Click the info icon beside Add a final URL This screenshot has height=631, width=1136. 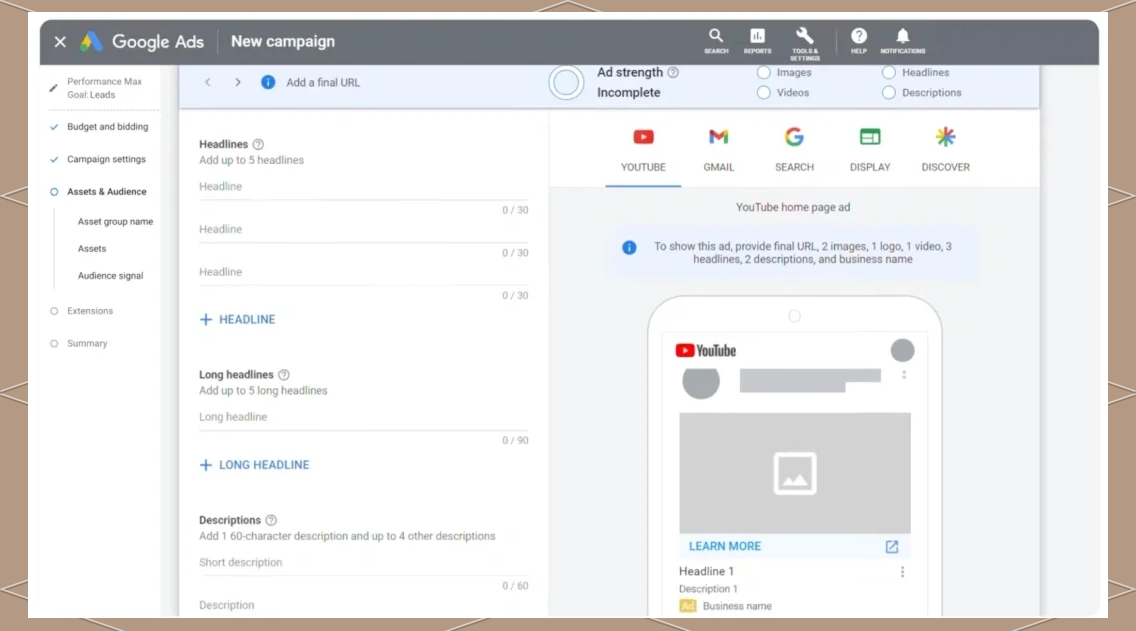pyautogui.click(x=268, y=83)
